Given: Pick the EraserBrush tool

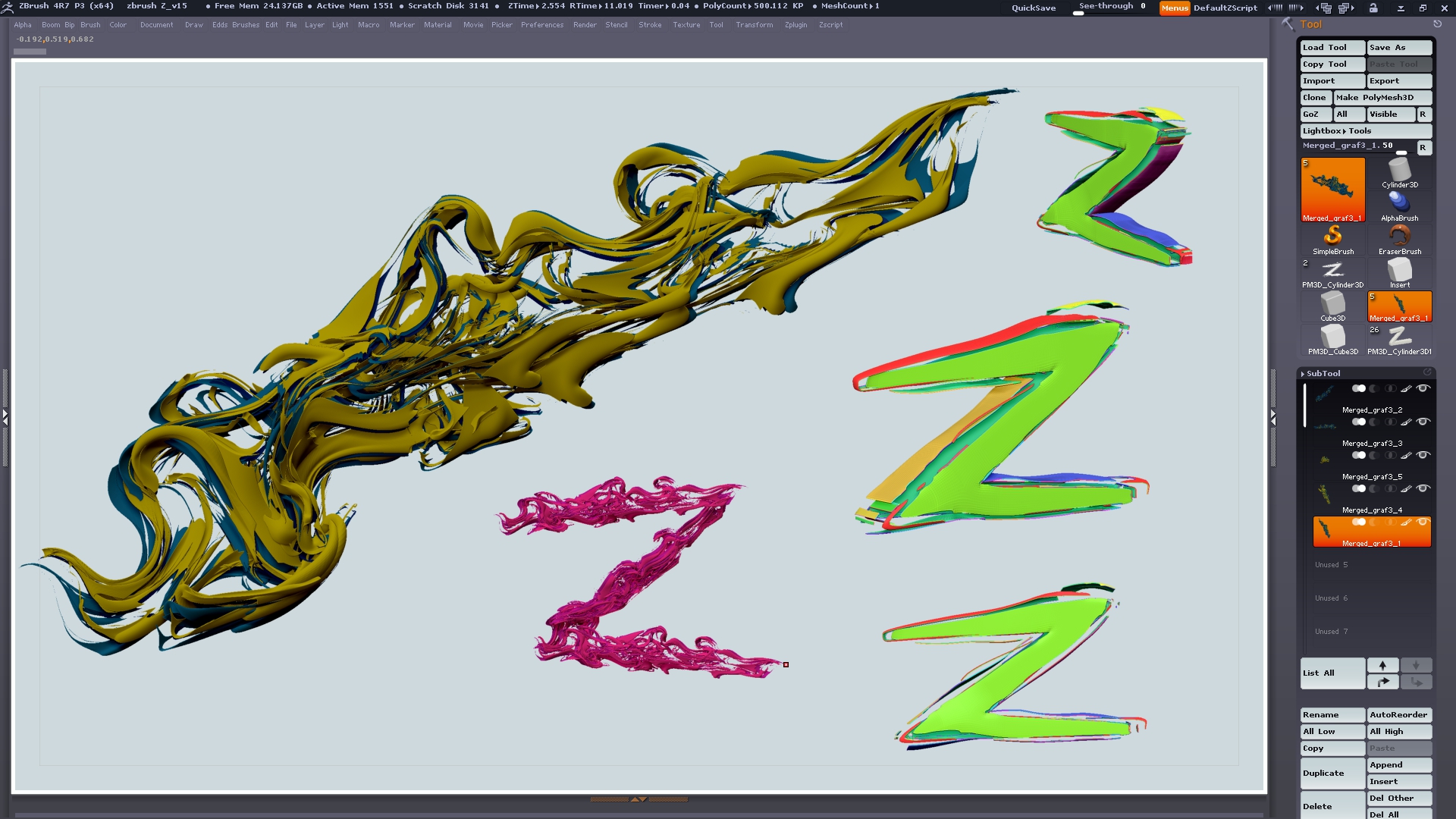Looking at the screenshot, I should 1399,239.
